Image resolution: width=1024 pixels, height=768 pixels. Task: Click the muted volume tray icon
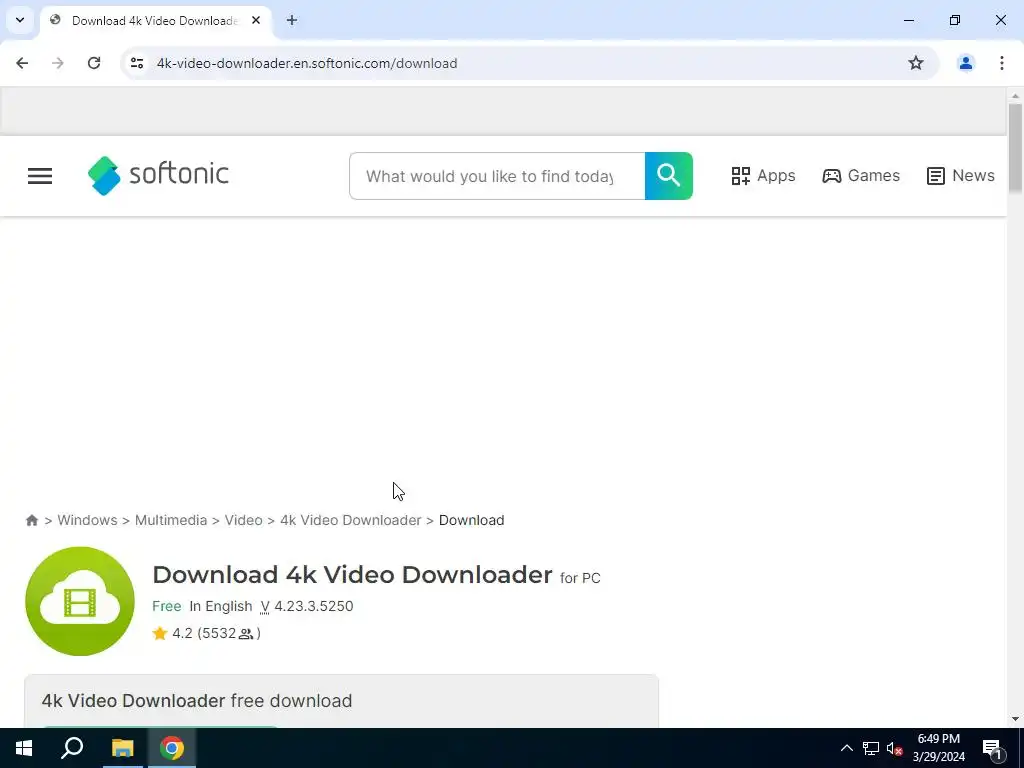point(895,748)
